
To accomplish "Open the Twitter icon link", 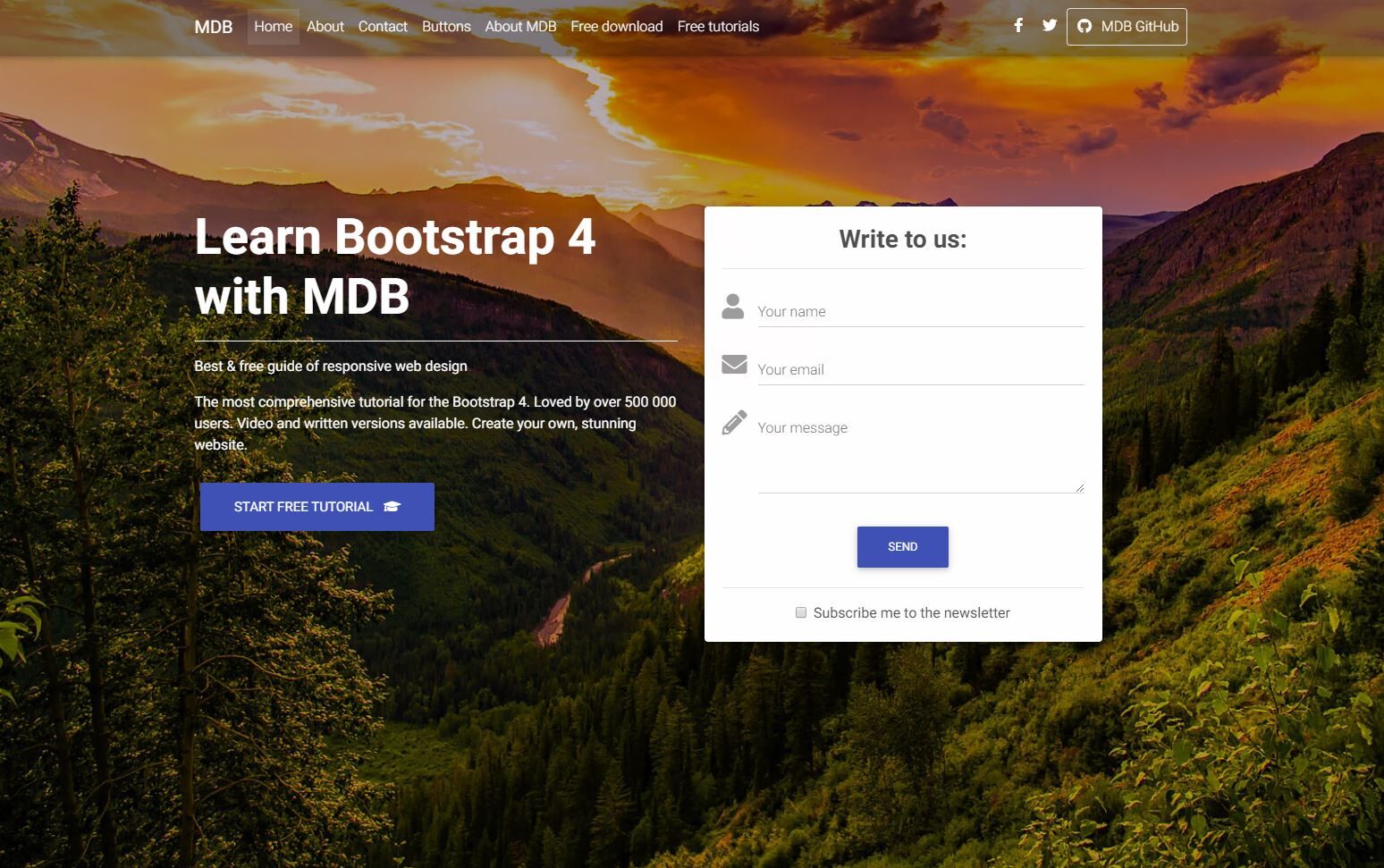I will (x=1050, y=25).
